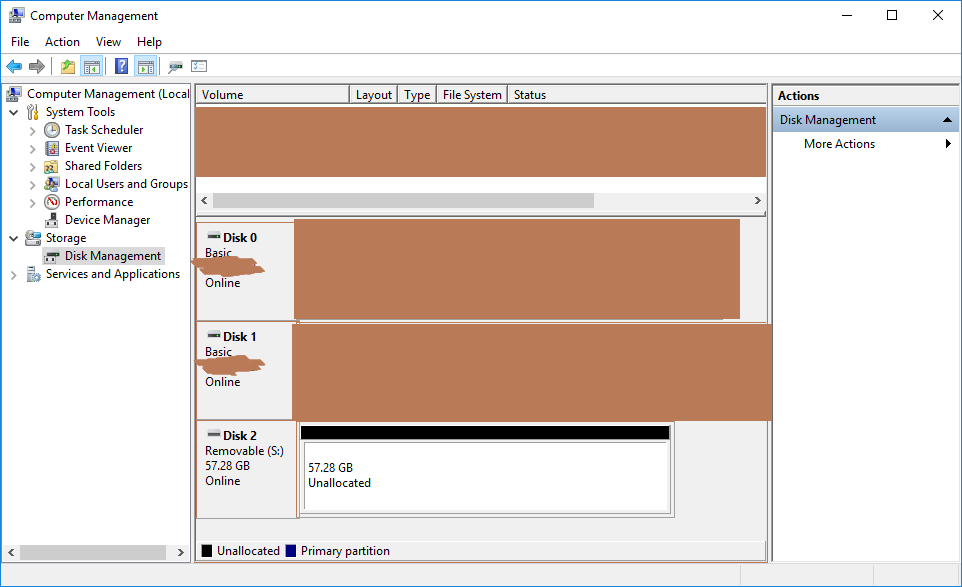Sort by the File System column header

coord(472,94)
